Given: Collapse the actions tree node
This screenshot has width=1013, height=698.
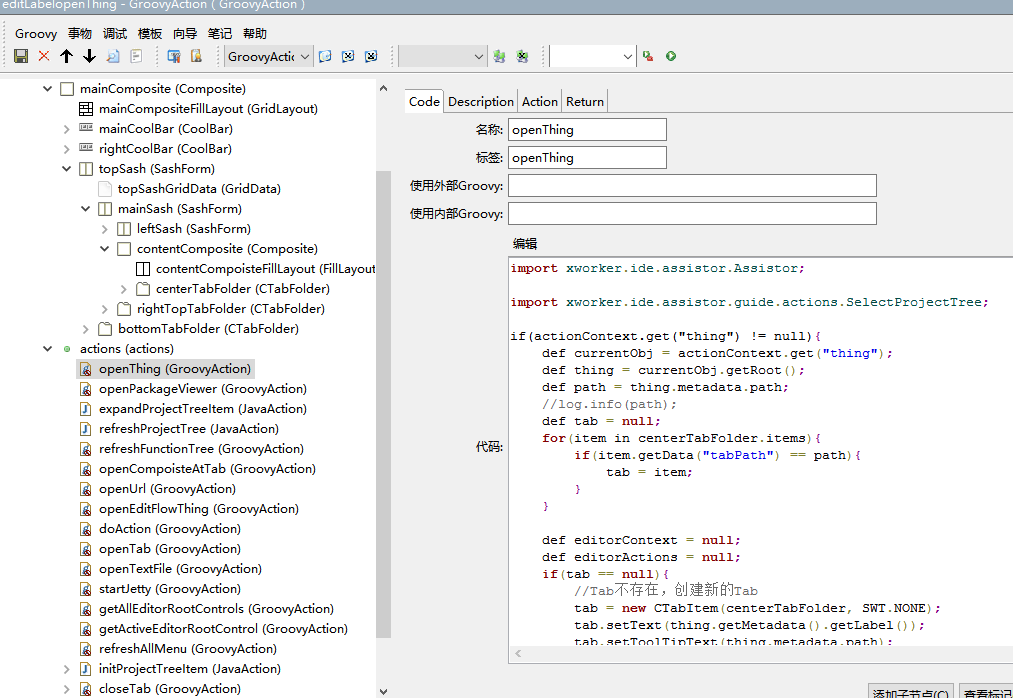Looking at the screenshot, I should tap(47, 349).
